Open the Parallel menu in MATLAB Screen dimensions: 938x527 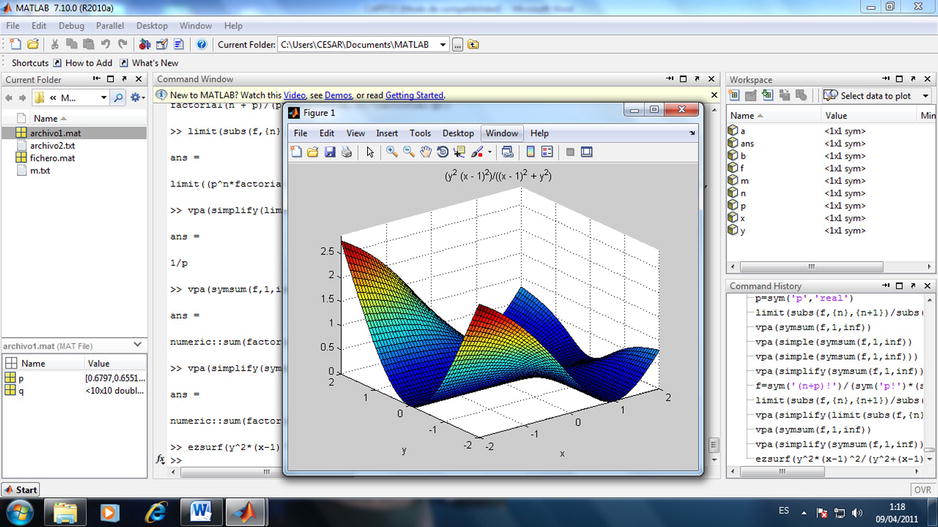click(110, 25)
